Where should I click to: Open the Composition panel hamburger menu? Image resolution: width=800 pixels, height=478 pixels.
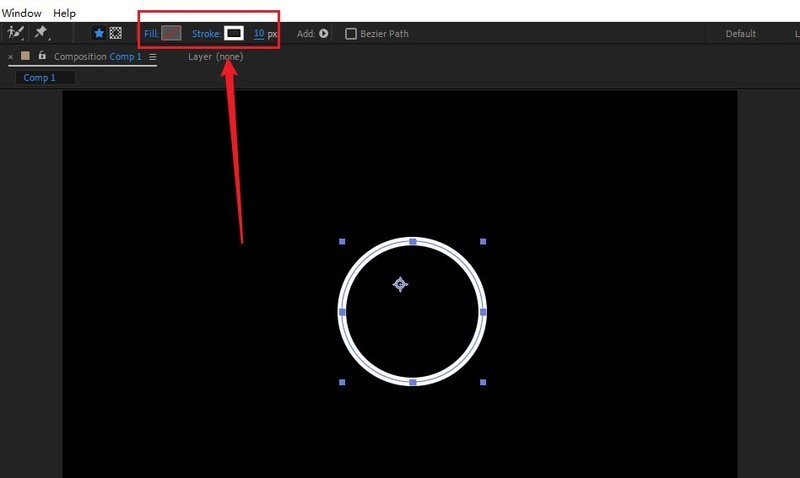coord(153,57)
